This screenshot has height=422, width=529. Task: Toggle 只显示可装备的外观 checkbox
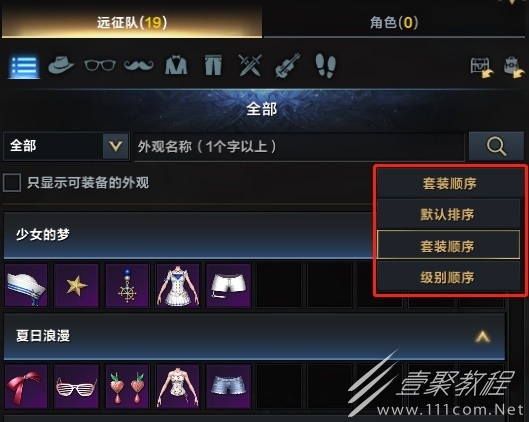[x=12, y=182]
